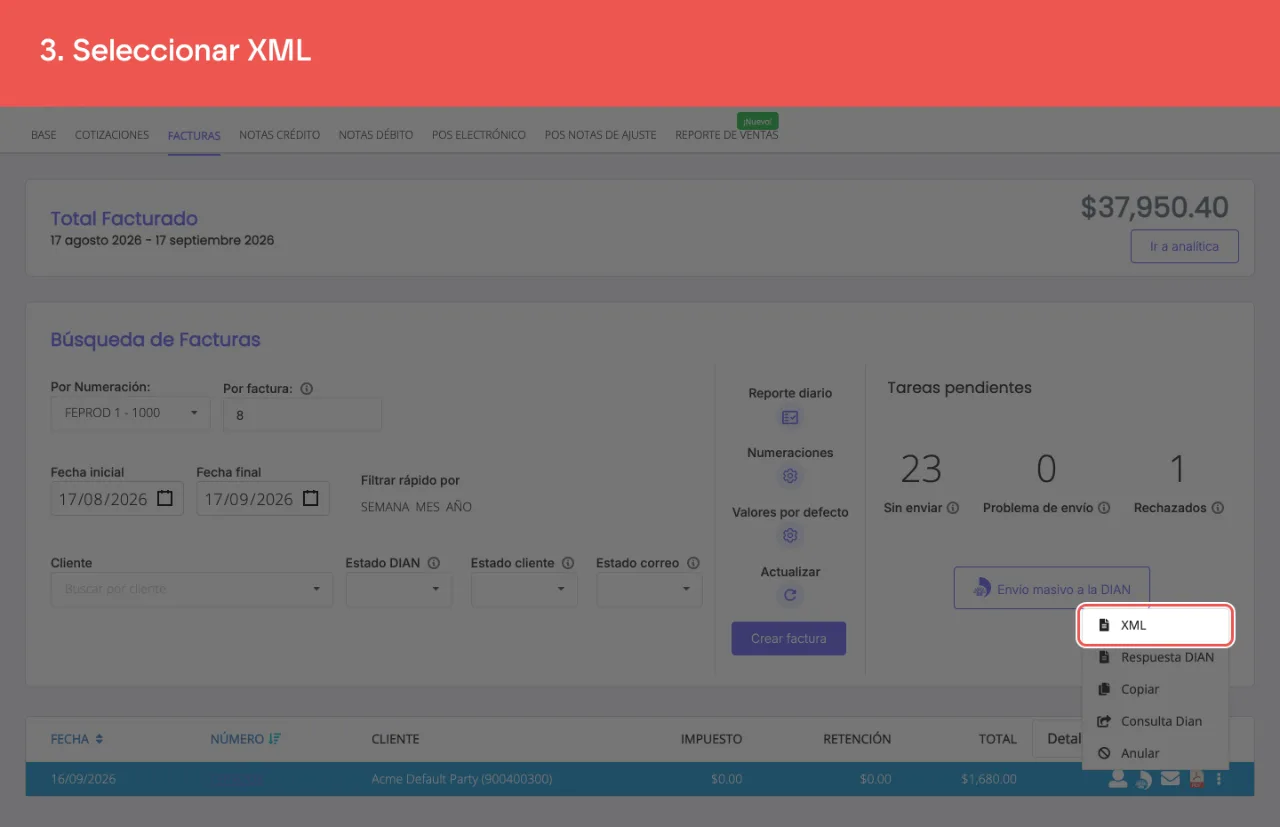Open the Buscar por cliente dropdown
Screen dimensions: 1280x827
tap(192, 589)
